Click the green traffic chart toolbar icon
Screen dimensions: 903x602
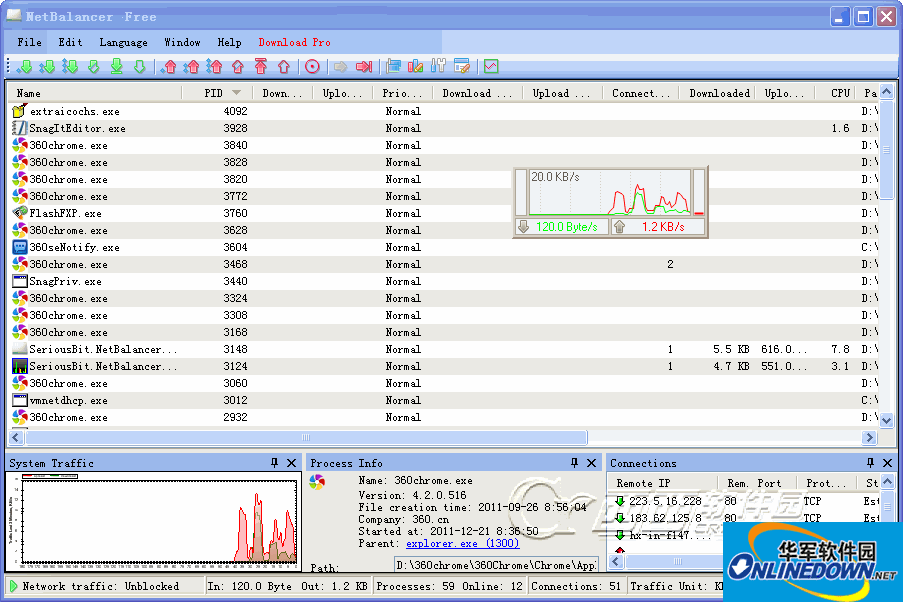[x=491, y=67]
